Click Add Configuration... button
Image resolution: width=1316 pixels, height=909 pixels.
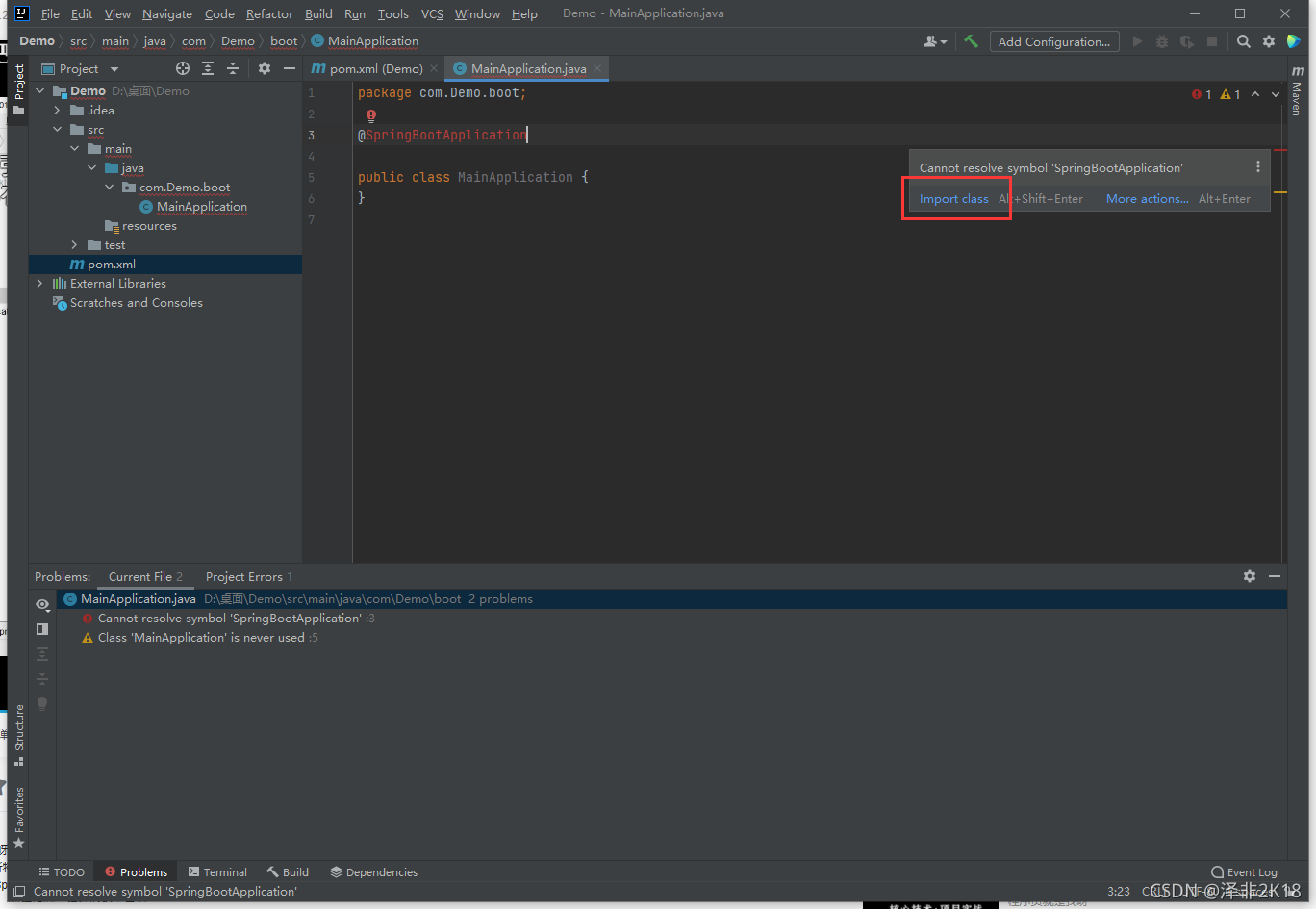point(1054,41)
